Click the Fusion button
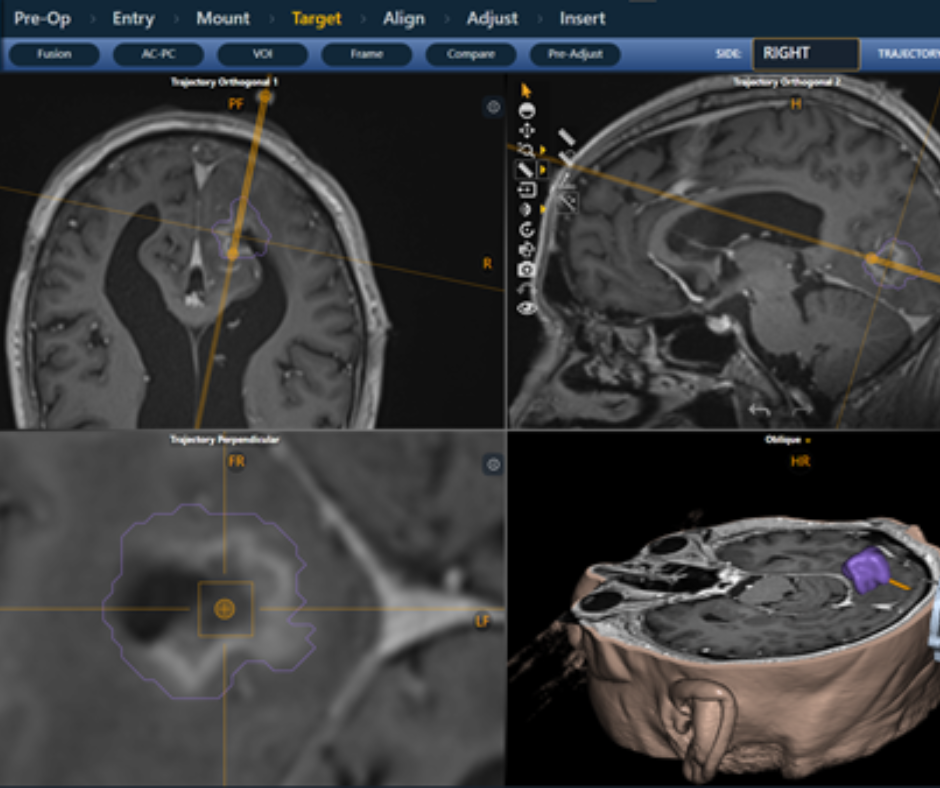 52,55
